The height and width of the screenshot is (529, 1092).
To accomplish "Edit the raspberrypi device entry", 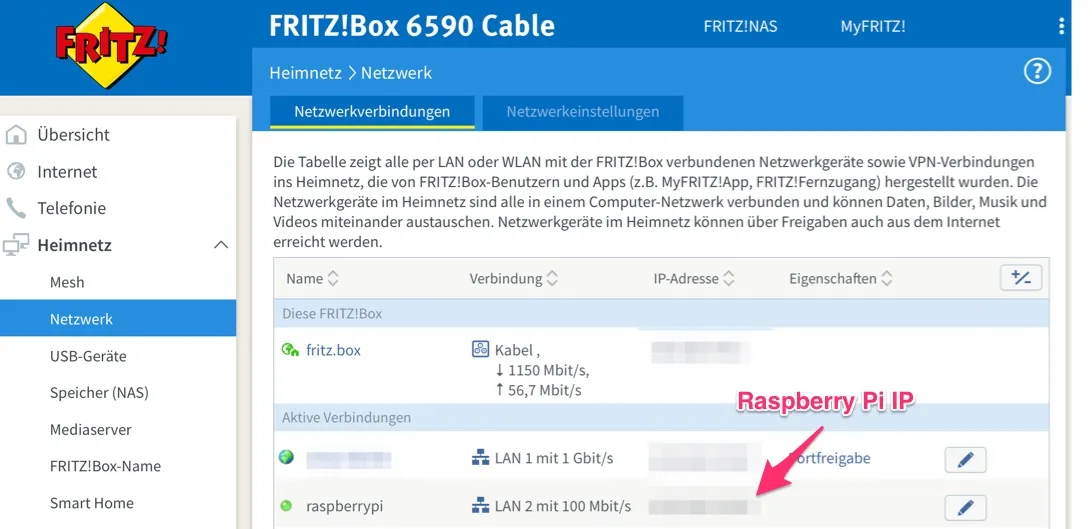I will click(x=965, y=507).
